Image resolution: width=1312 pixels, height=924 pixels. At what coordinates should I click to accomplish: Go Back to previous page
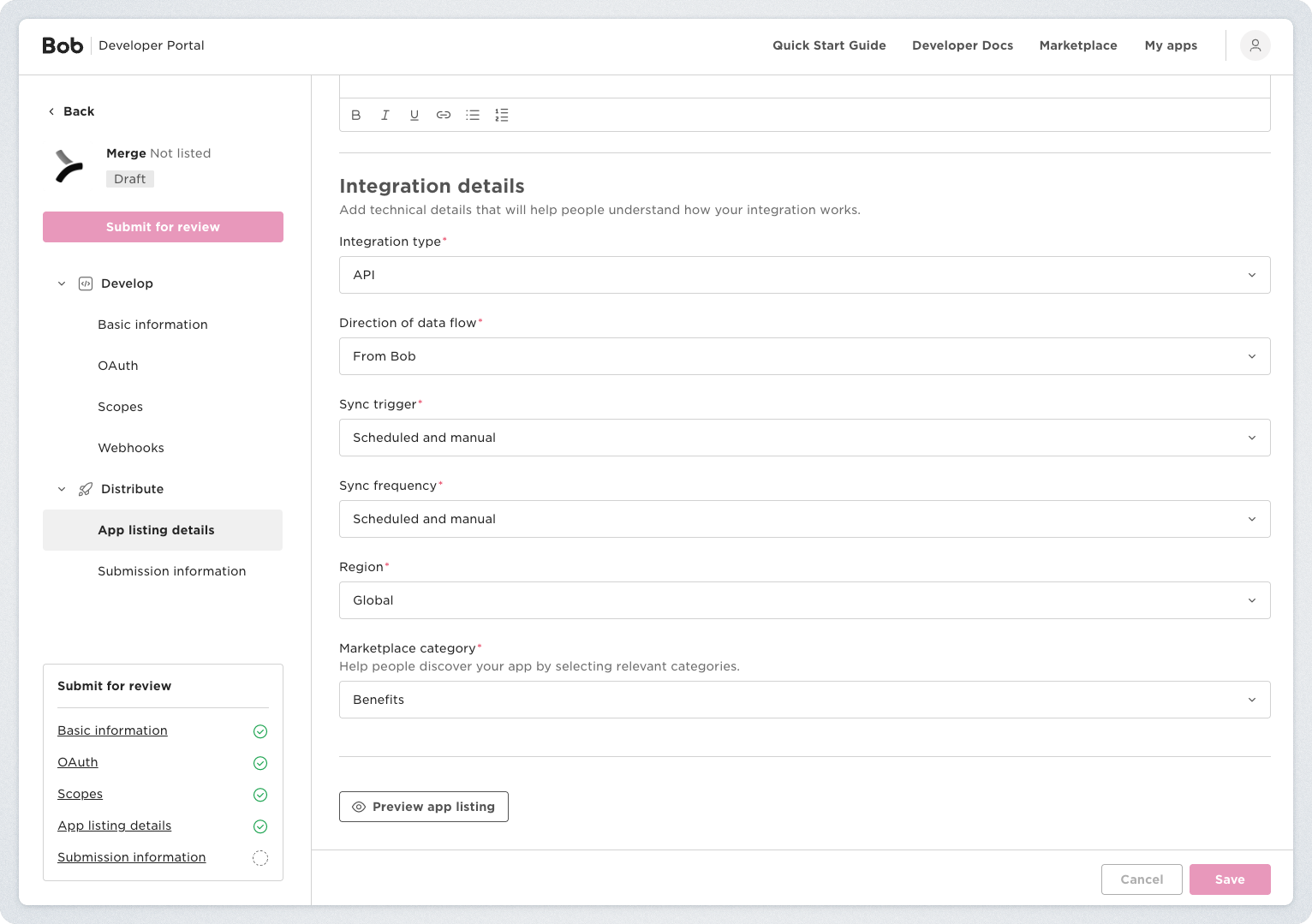71,111
